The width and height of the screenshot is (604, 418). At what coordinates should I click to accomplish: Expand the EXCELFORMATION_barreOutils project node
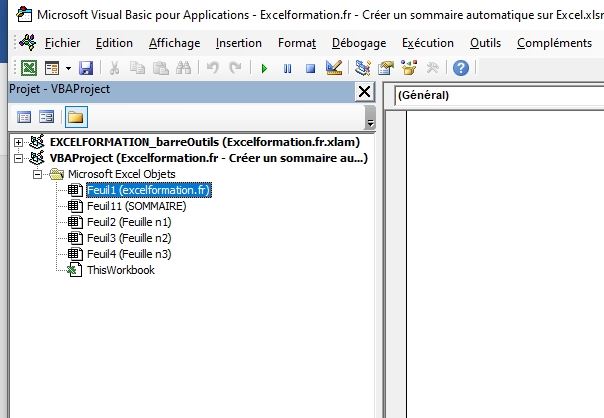tap(18, 143)
